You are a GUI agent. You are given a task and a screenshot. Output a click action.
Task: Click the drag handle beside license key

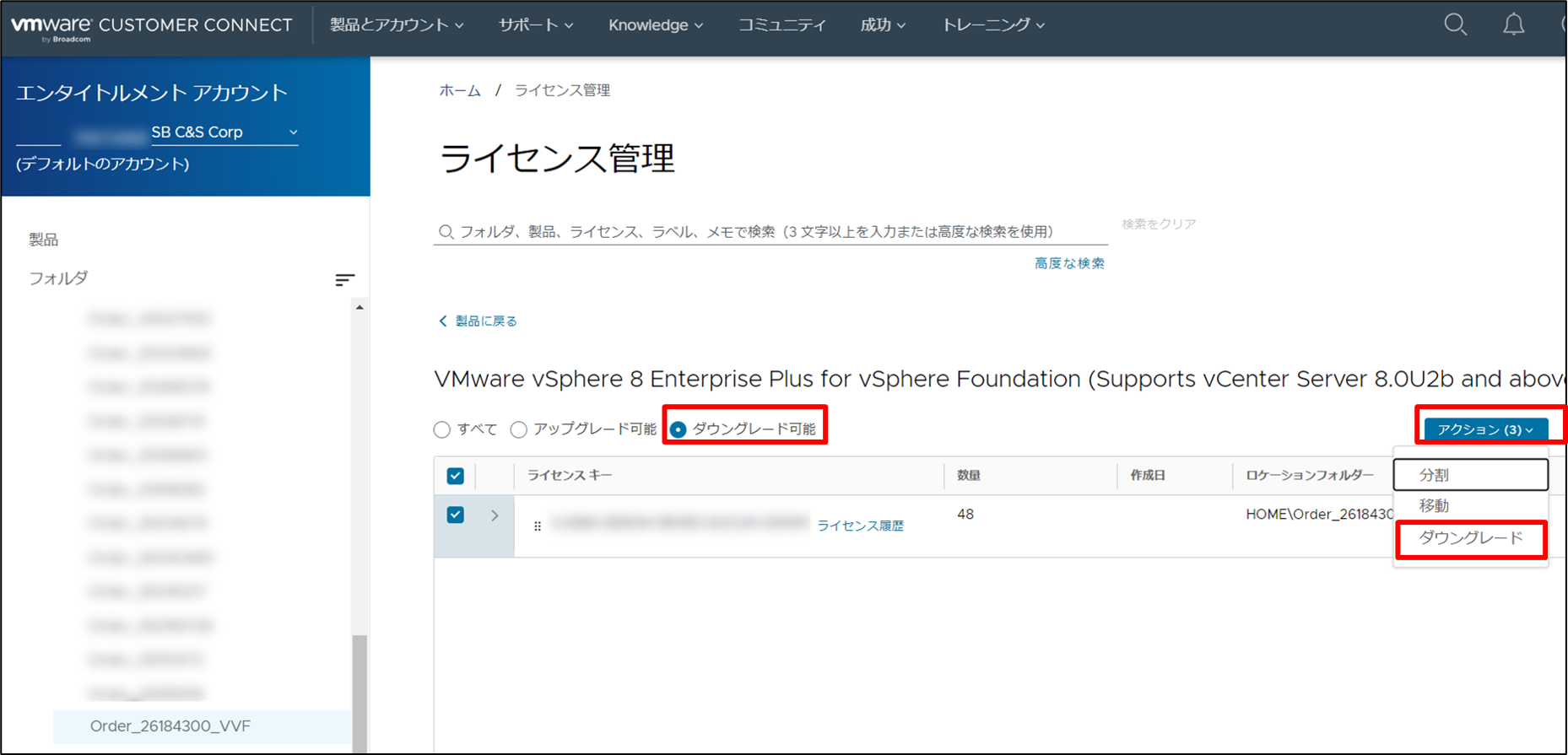(538, 526)
